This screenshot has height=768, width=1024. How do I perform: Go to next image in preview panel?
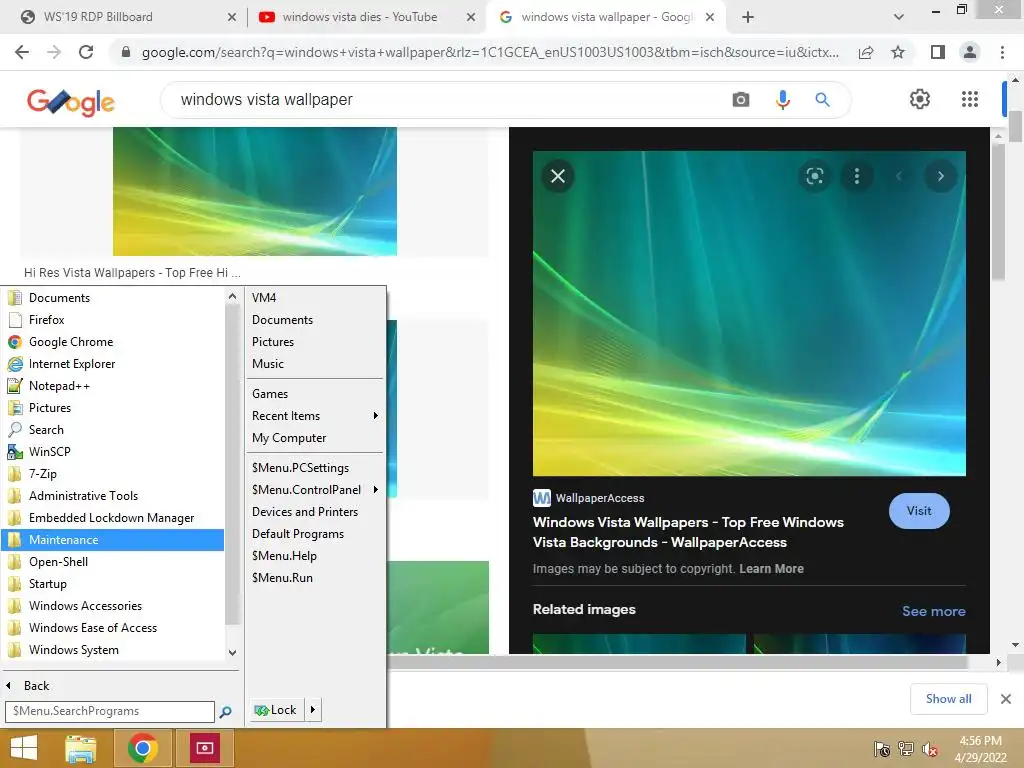tap(940, 176)
